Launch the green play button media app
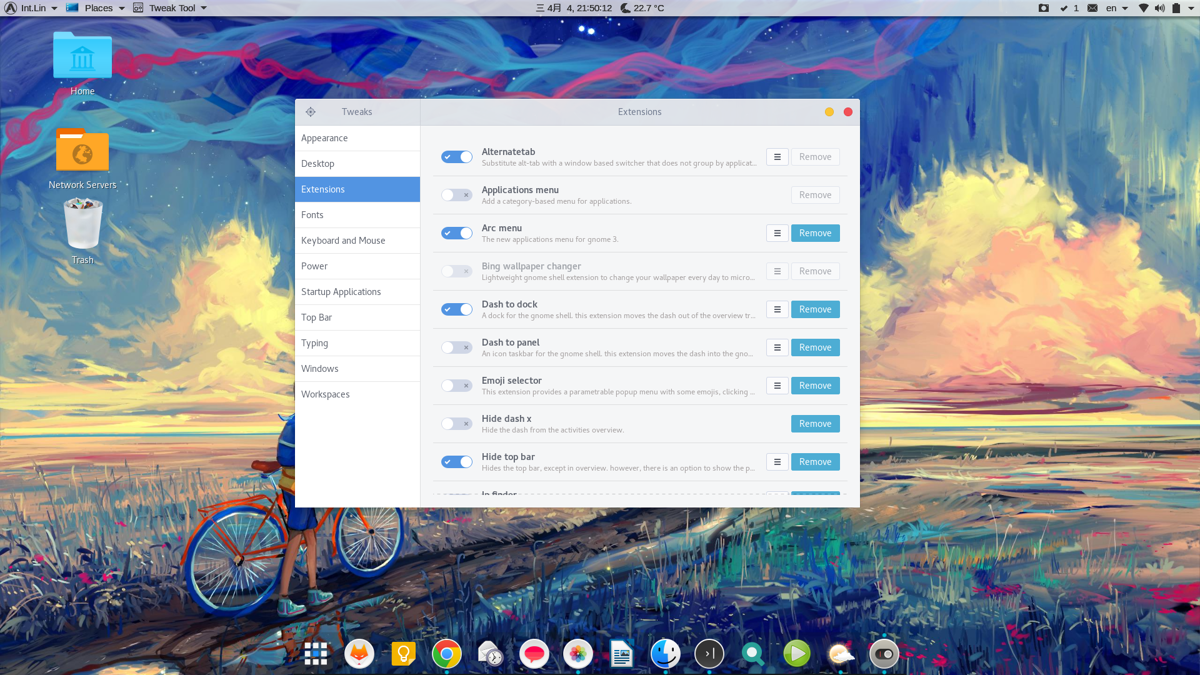Screen dimensions: 1200x675 [797, 654]
